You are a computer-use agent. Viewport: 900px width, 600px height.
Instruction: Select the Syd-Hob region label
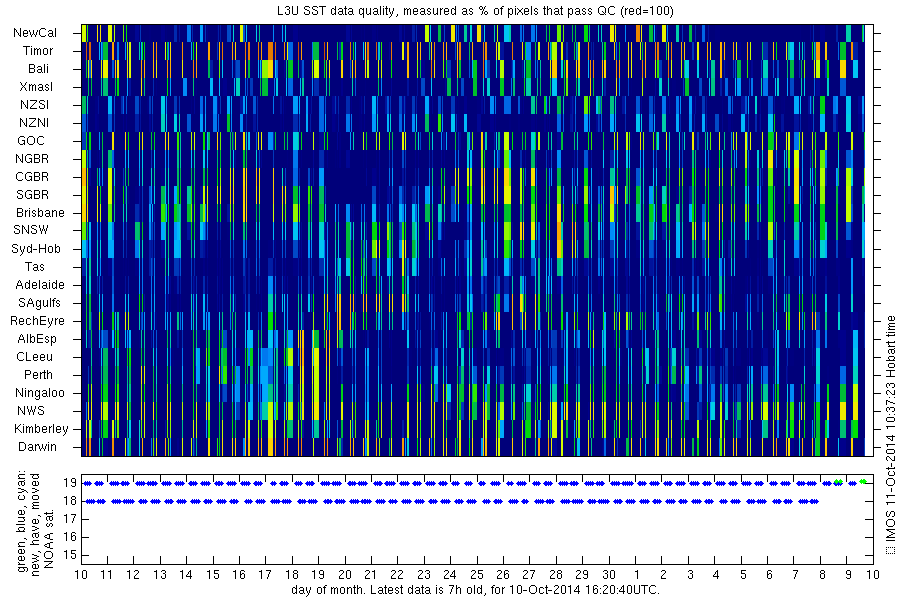36,249
